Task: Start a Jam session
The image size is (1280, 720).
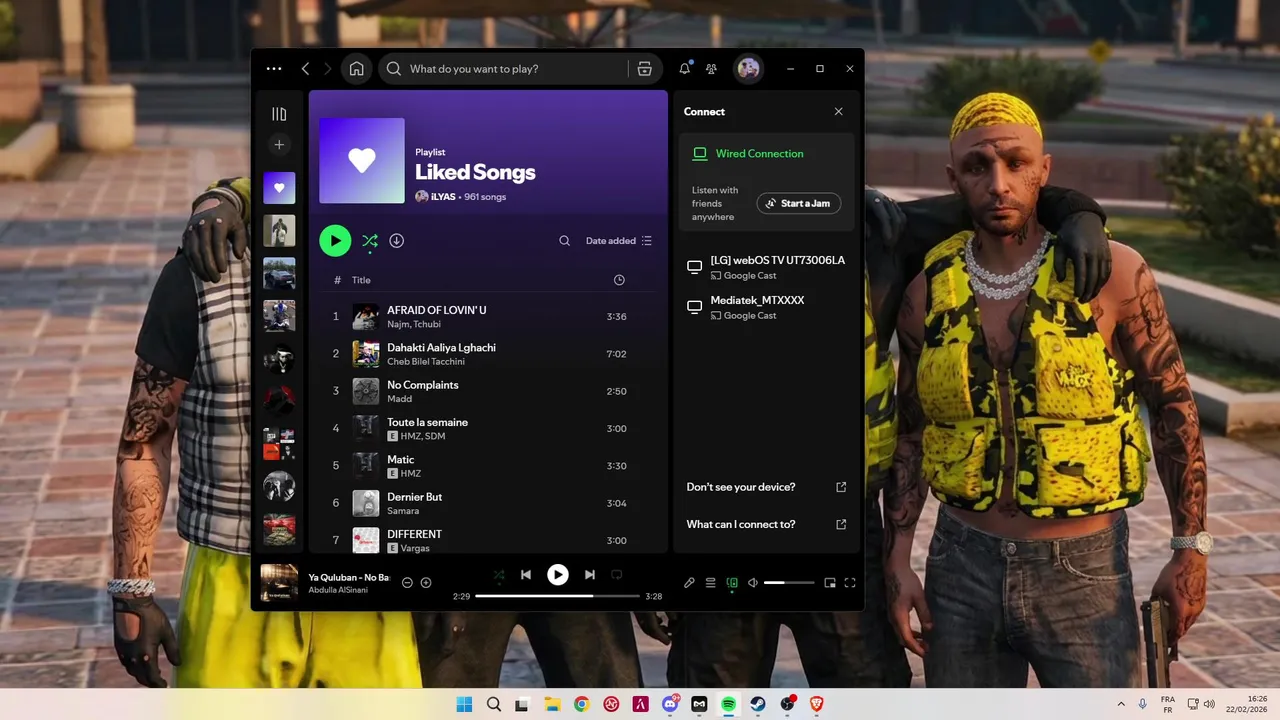Action: 798,203
